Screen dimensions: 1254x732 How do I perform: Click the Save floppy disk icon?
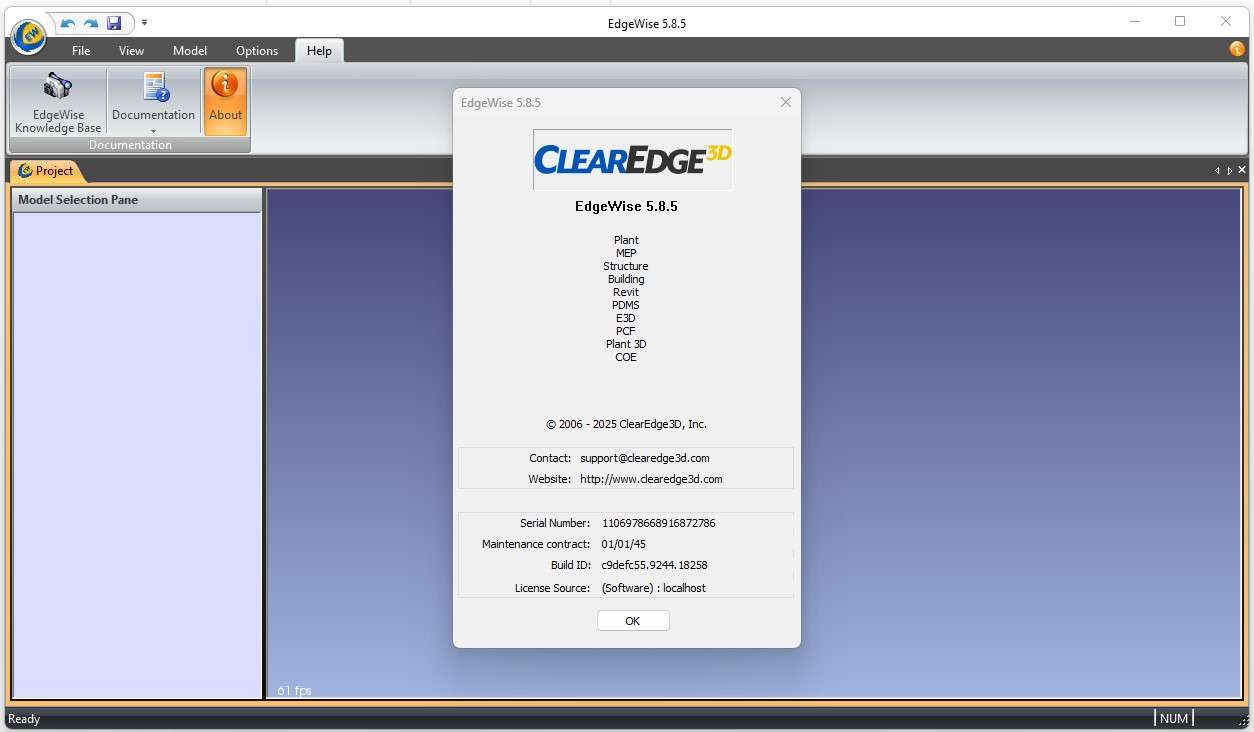(114, 23)
